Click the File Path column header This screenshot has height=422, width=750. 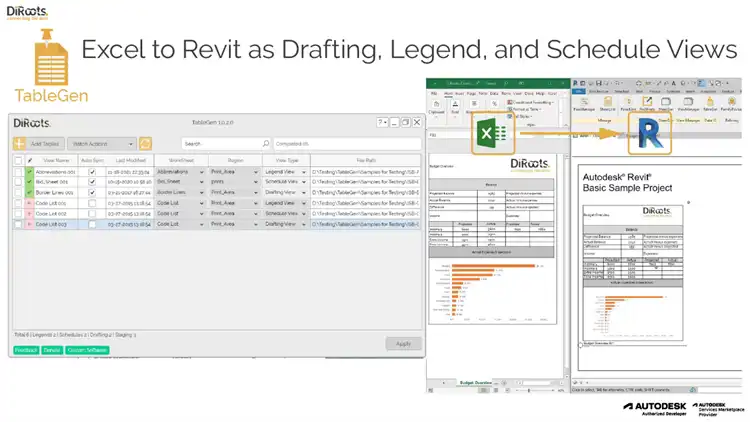tap(365, 160)
